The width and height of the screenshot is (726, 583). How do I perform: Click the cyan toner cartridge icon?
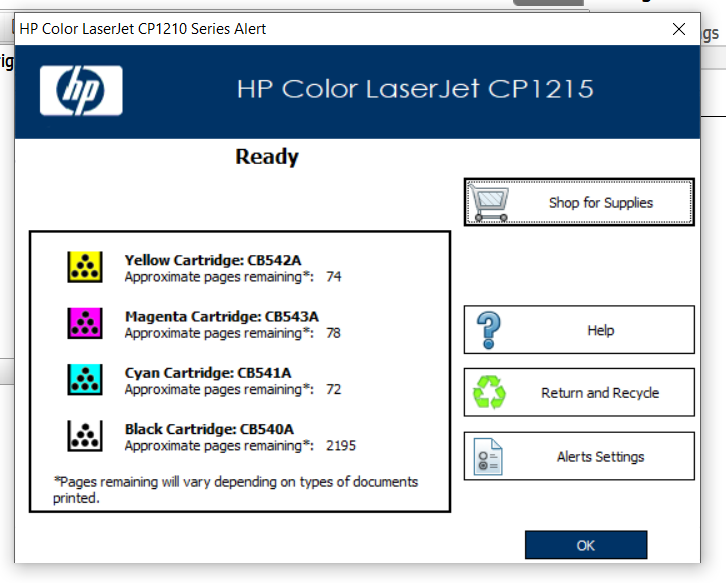click(x=85, y=380)
